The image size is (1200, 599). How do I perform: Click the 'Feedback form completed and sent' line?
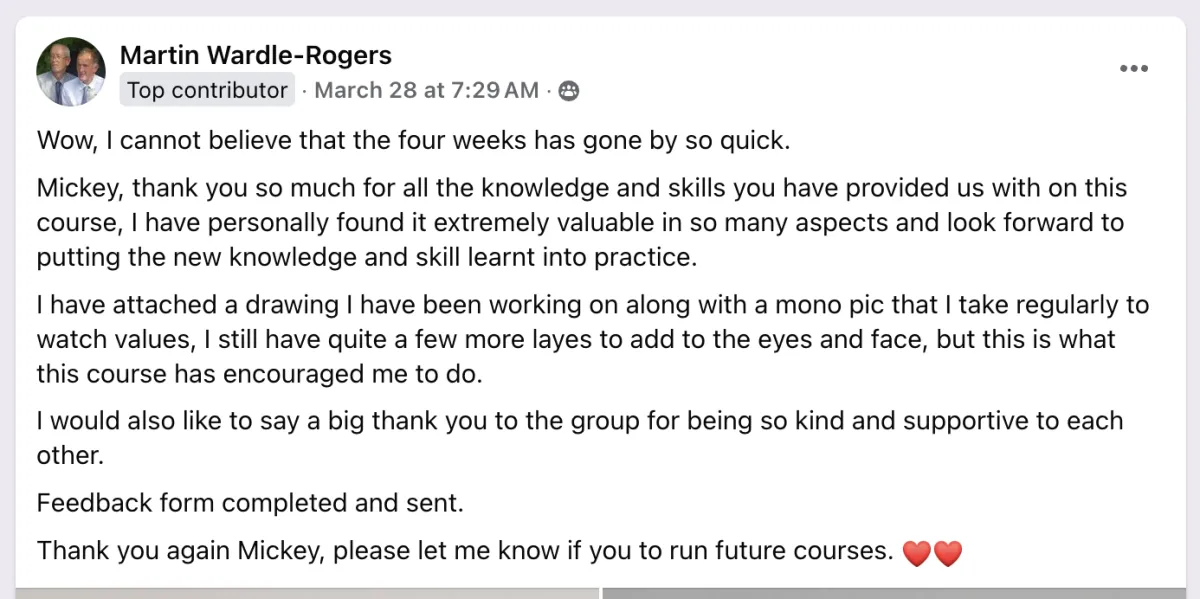click(250, 502)
